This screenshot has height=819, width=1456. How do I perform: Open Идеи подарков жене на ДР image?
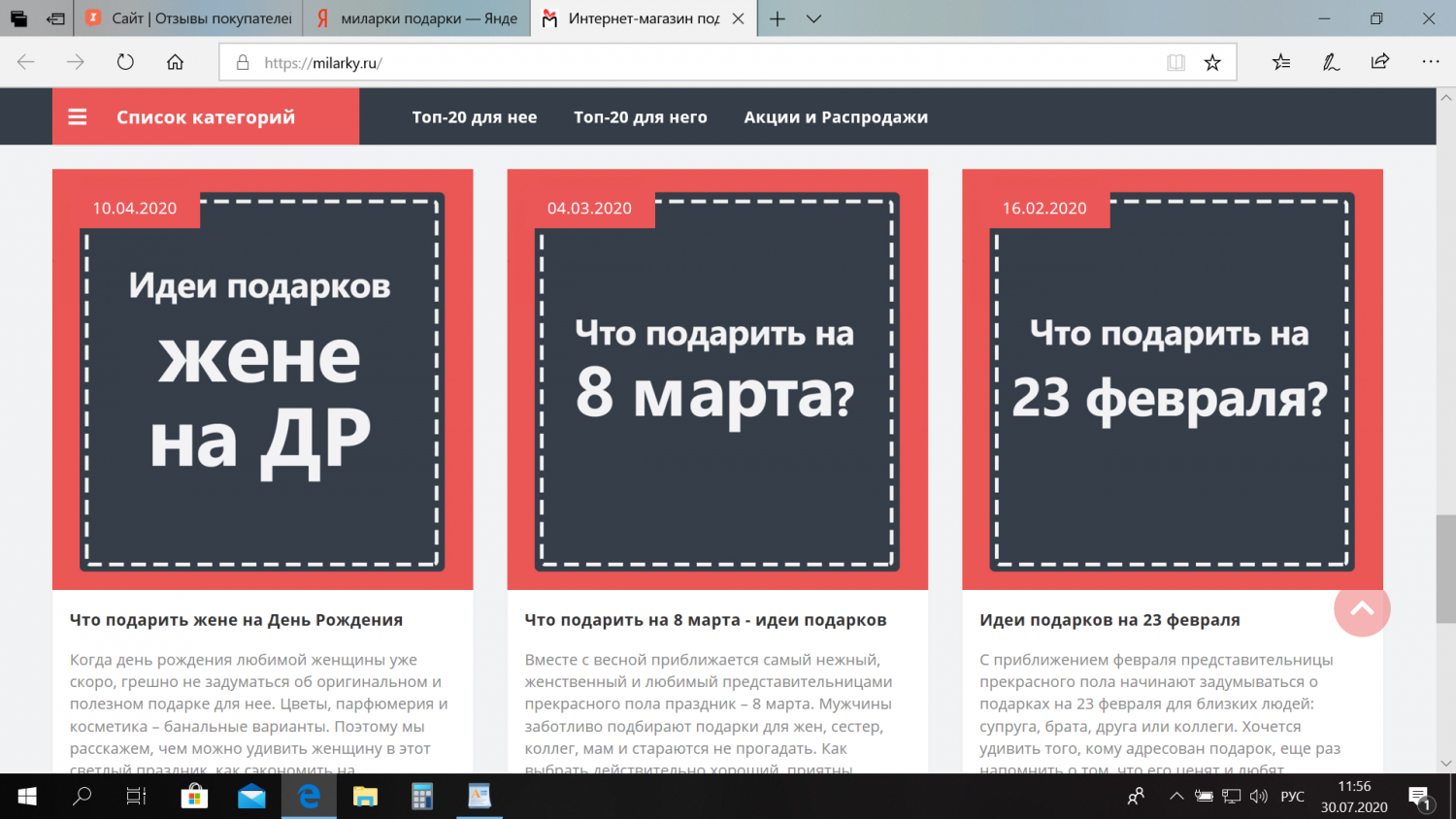[263, 379]
